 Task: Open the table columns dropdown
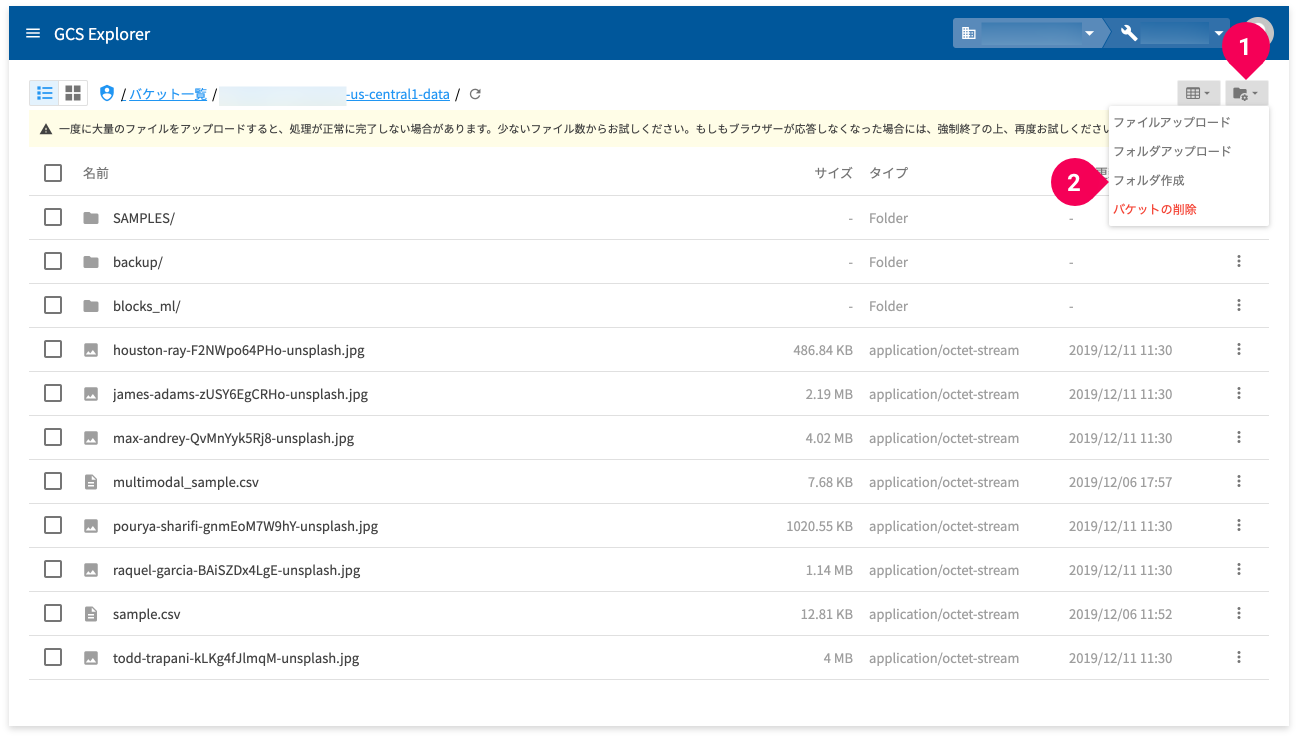tap(1198, 93)
